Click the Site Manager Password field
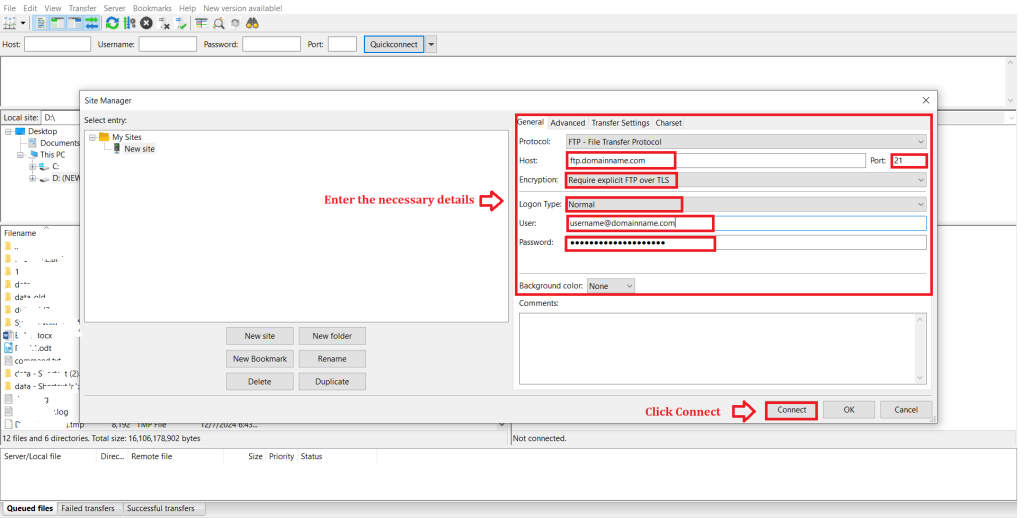 (x=746, y=242)
